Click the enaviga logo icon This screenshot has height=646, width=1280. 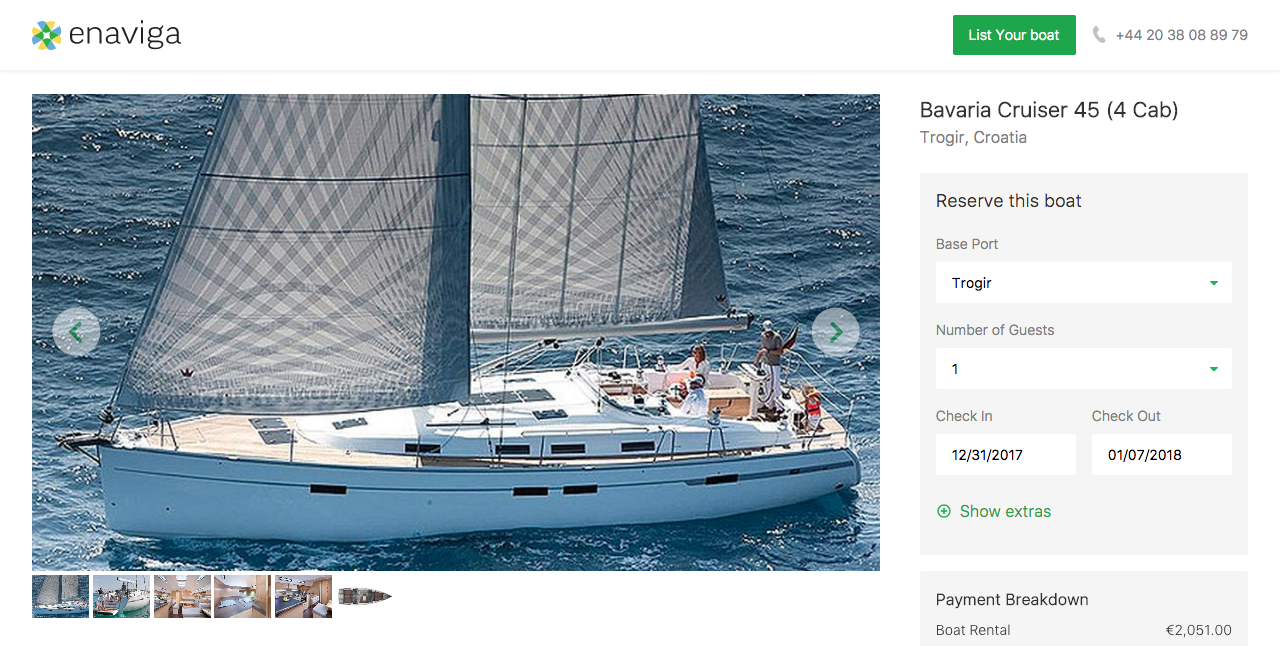46,35
